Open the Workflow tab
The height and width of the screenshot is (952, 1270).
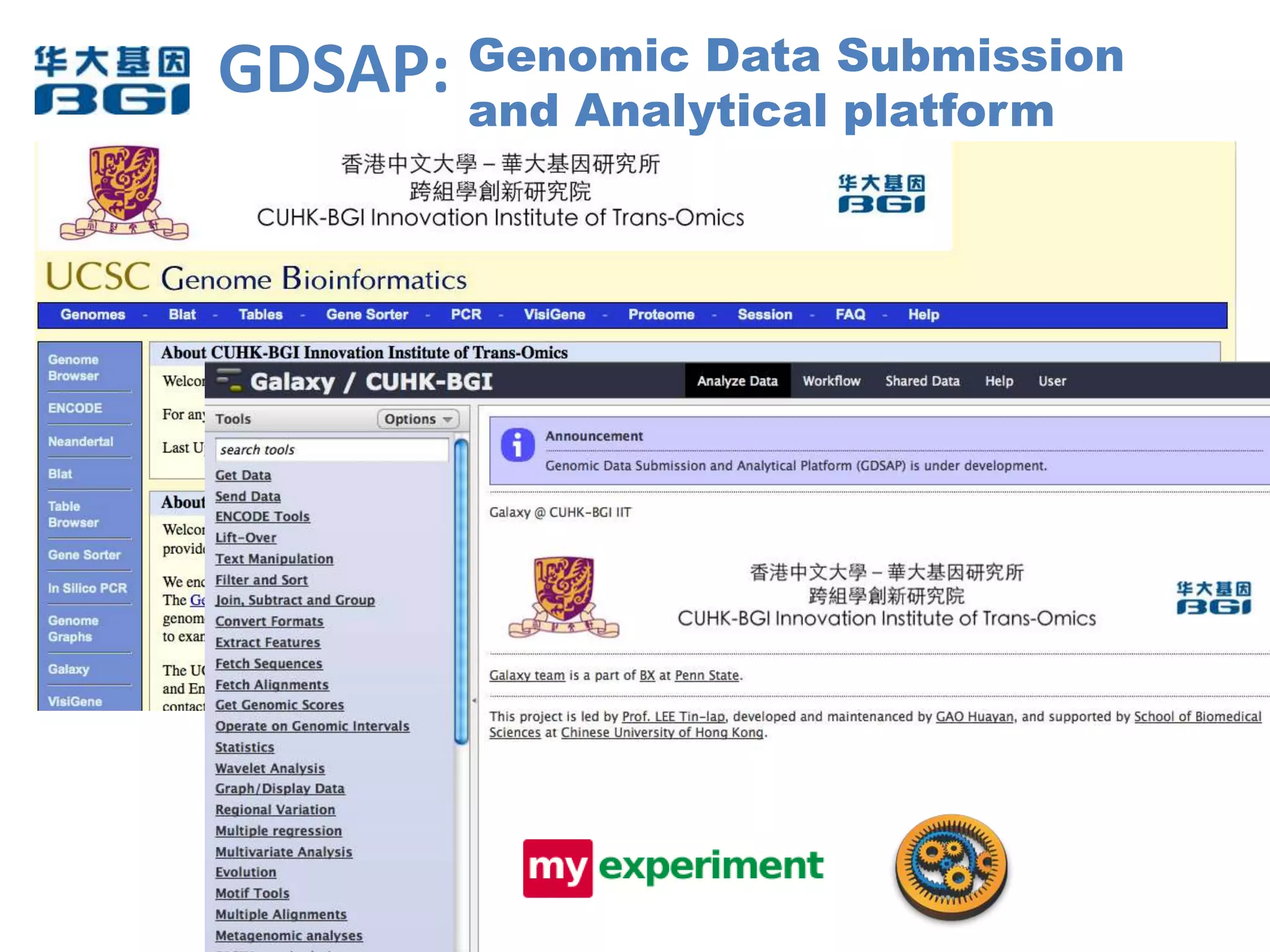[832, 381]
